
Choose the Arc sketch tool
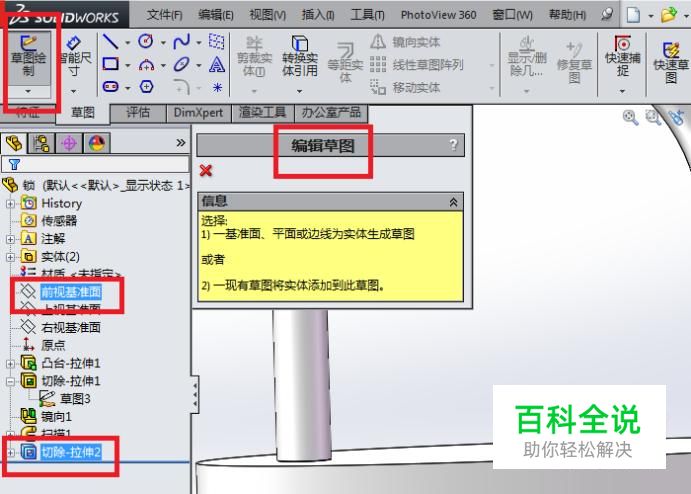[146, 65]
